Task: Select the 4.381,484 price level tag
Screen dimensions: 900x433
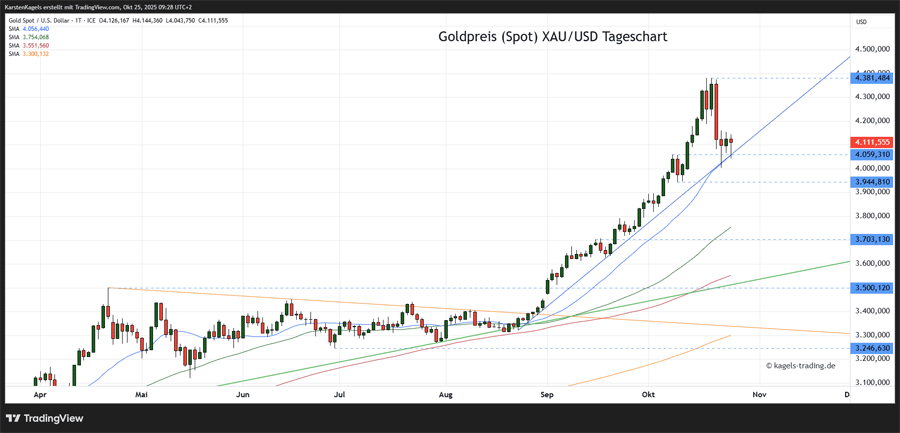Action: pyautogui.click(x=871, y=77)
